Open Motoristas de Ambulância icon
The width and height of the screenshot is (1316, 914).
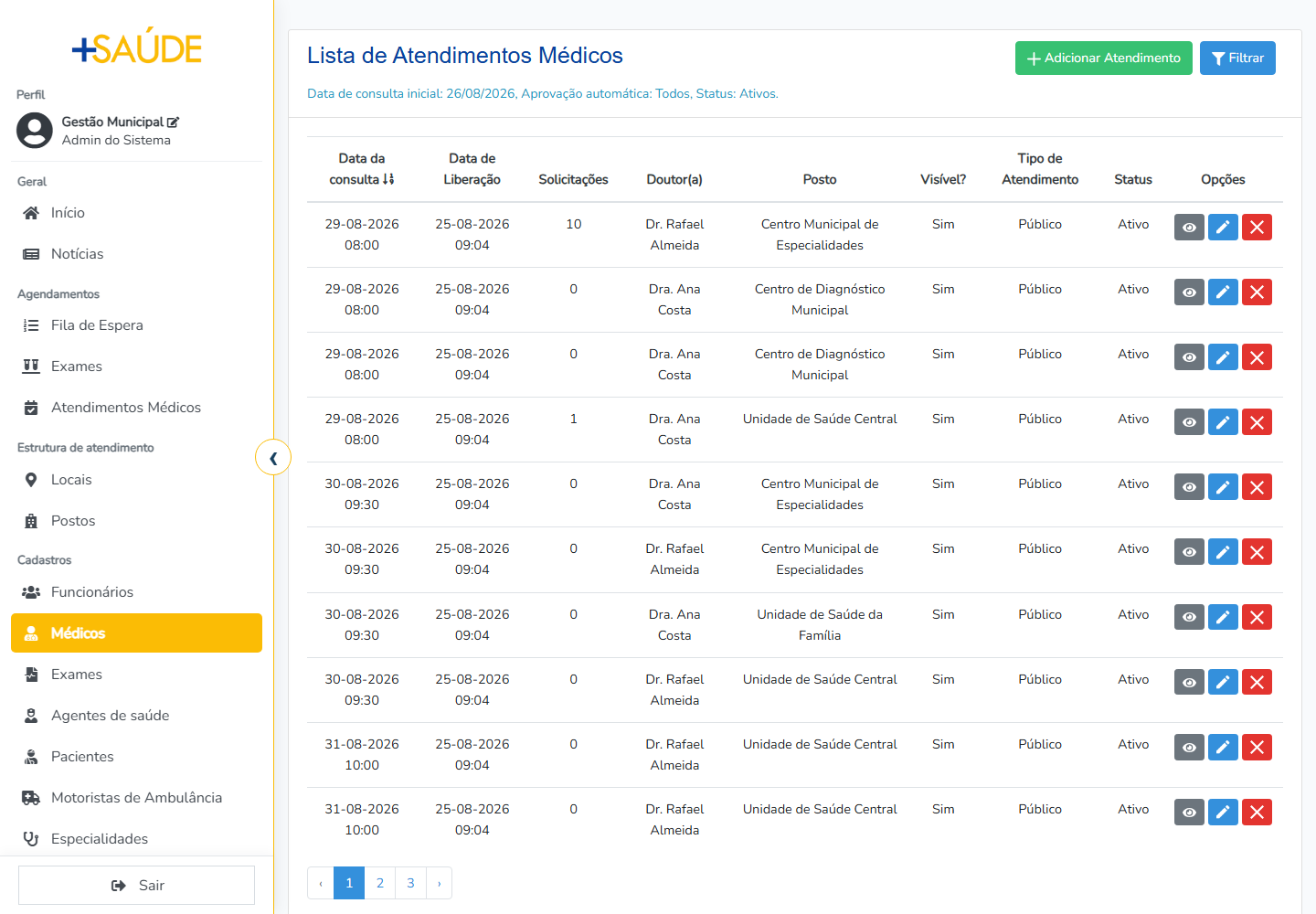click(x=31, y=798)
